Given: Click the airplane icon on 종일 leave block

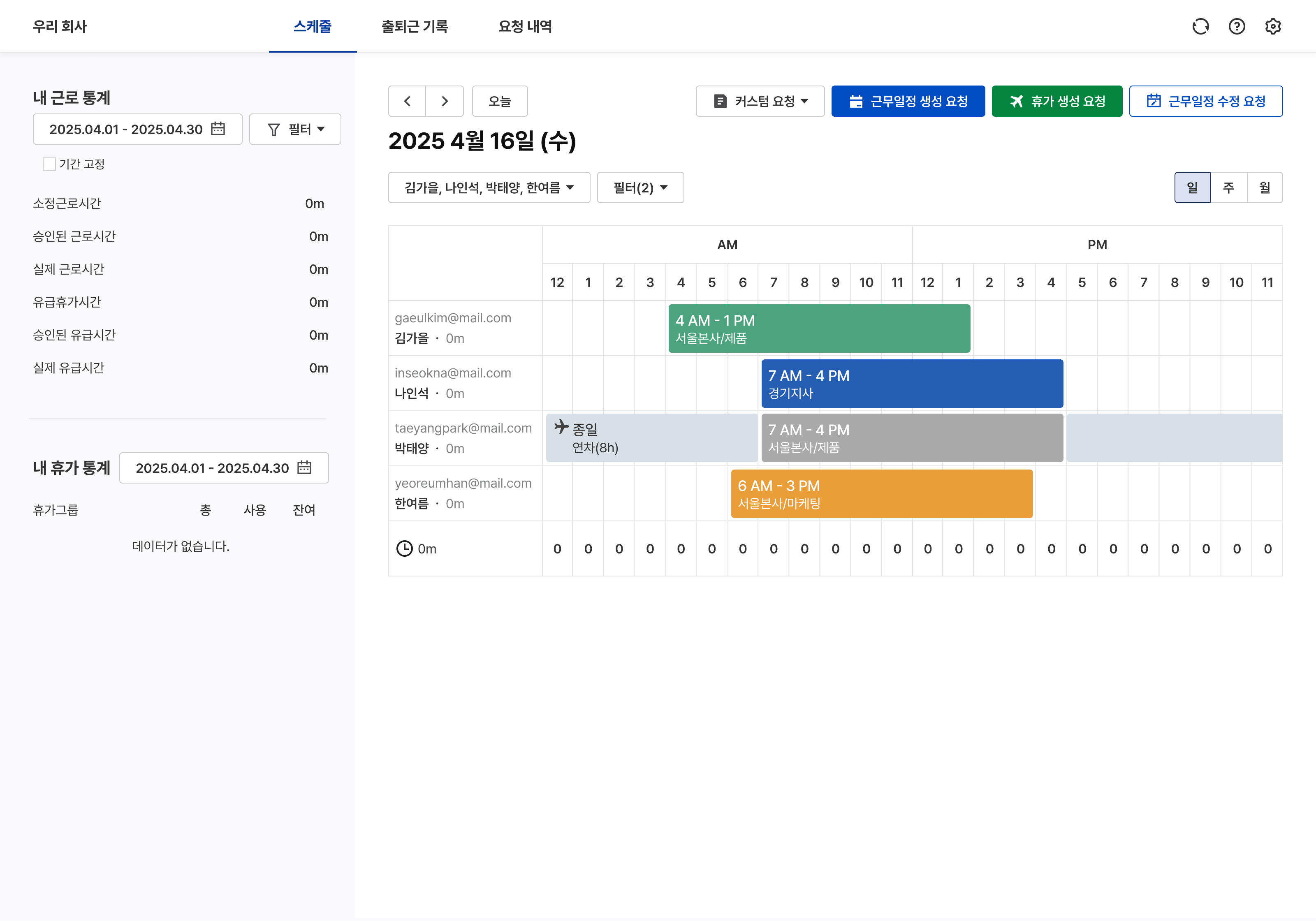Looking at the screenshot, I should [561, 426].
